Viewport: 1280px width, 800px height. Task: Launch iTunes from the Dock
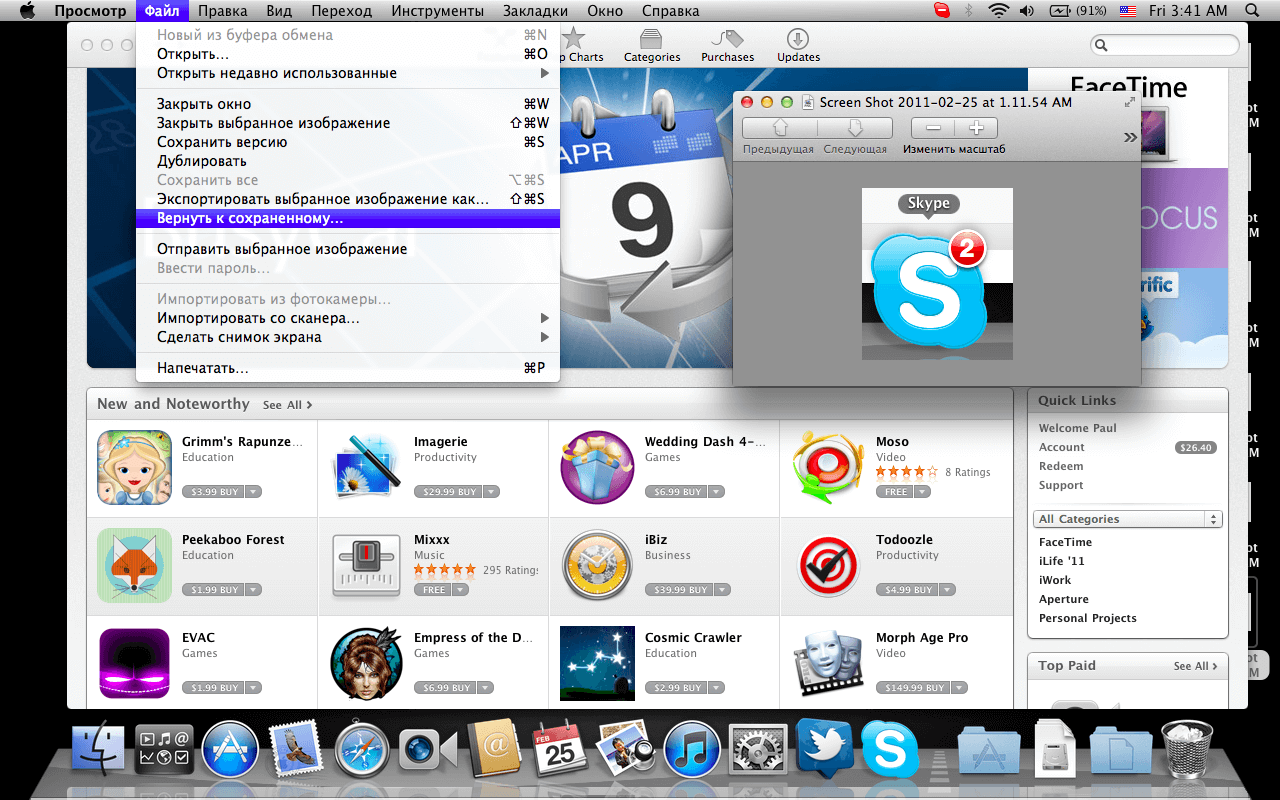pos(692,751)
